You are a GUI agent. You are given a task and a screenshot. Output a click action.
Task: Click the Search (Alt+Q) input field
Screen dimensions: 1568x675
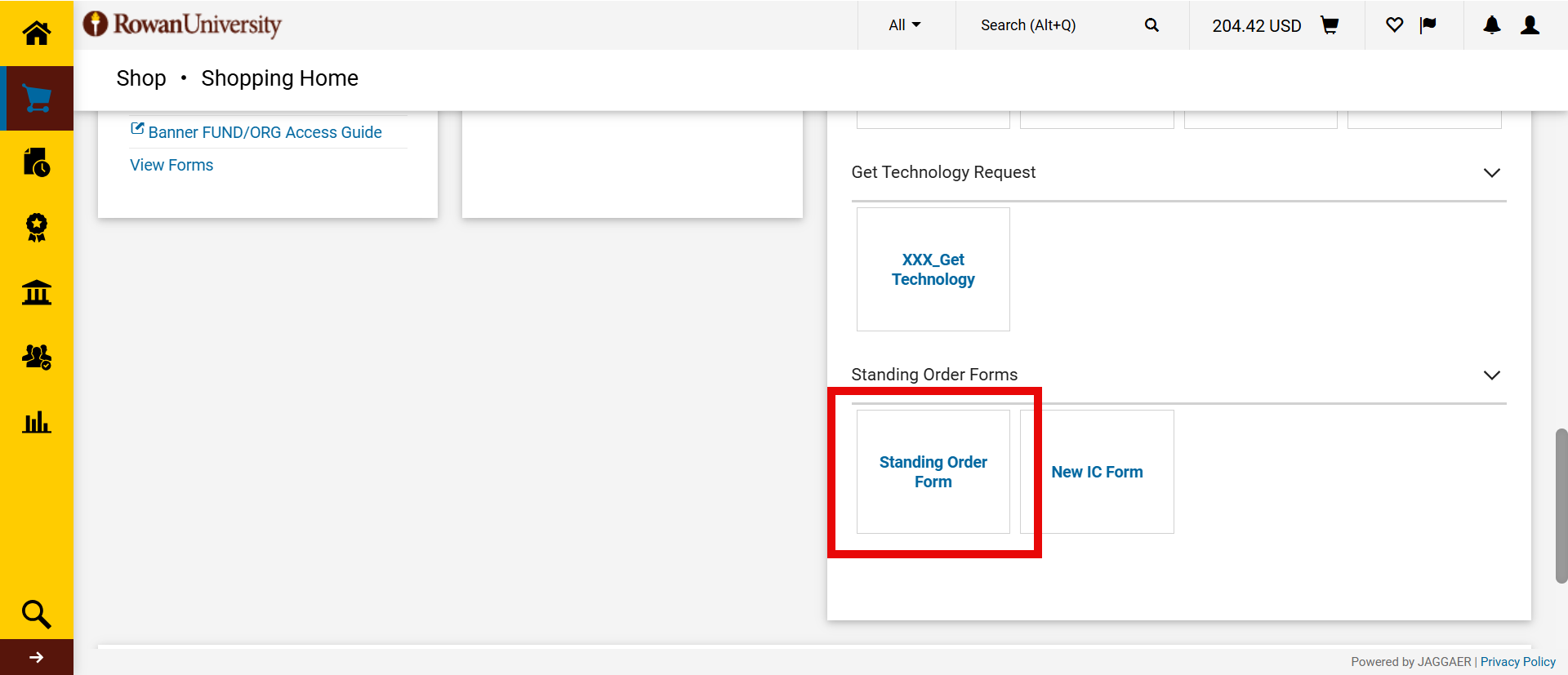(x=1053, y=25)
